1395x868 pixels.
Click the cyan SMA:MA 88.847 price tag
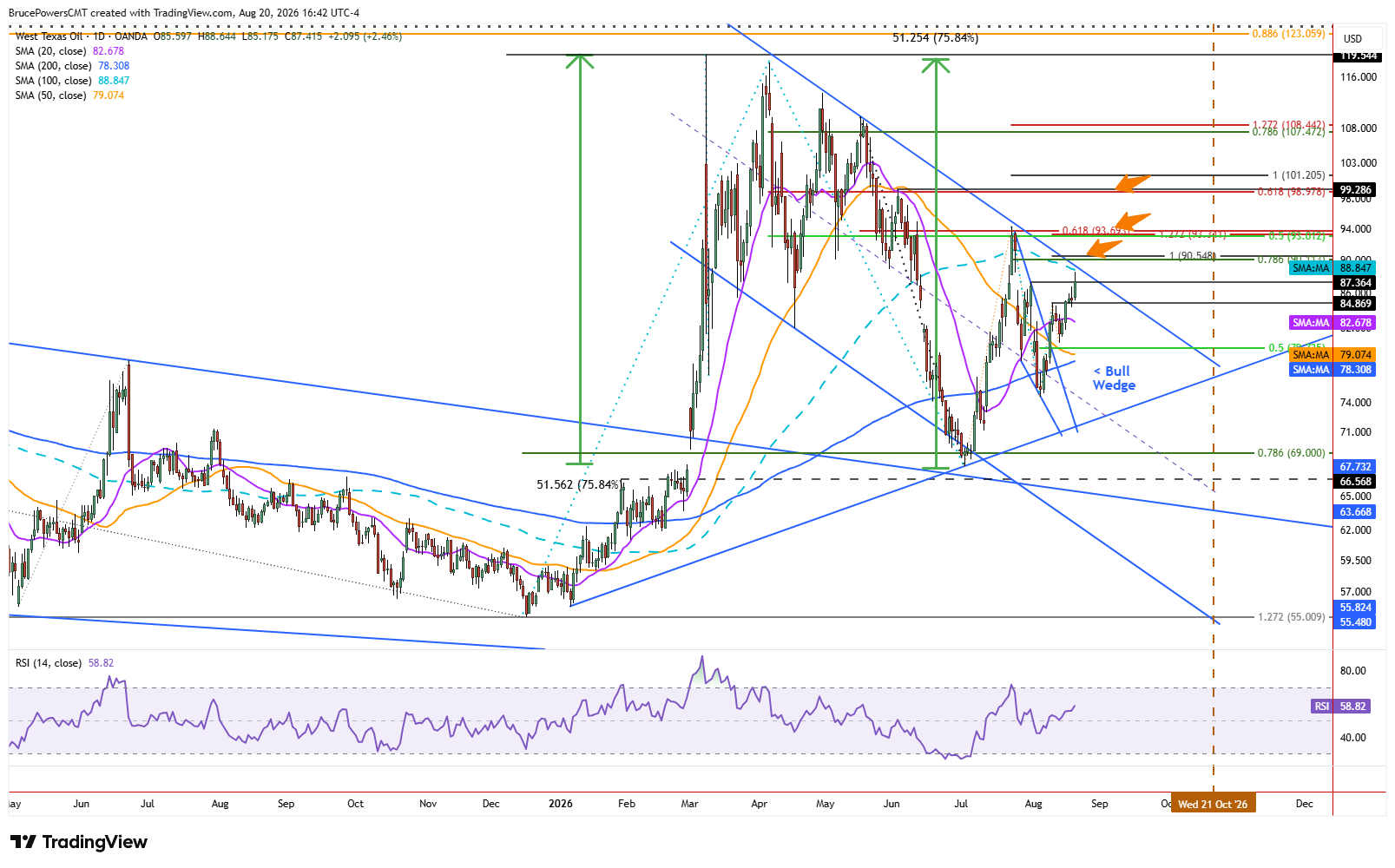point(1331,268)
